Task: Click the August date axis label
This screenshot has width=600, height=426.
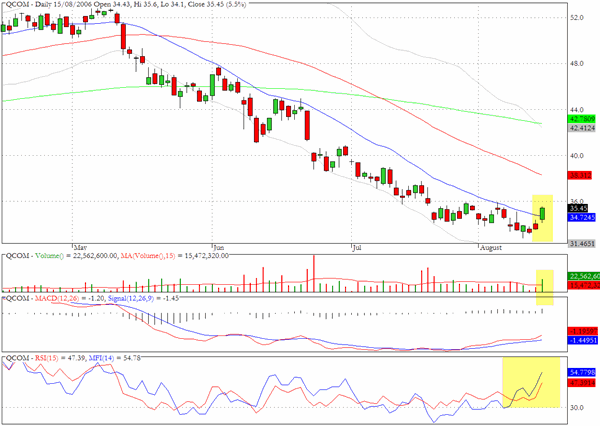Action: tap(491, 248)
